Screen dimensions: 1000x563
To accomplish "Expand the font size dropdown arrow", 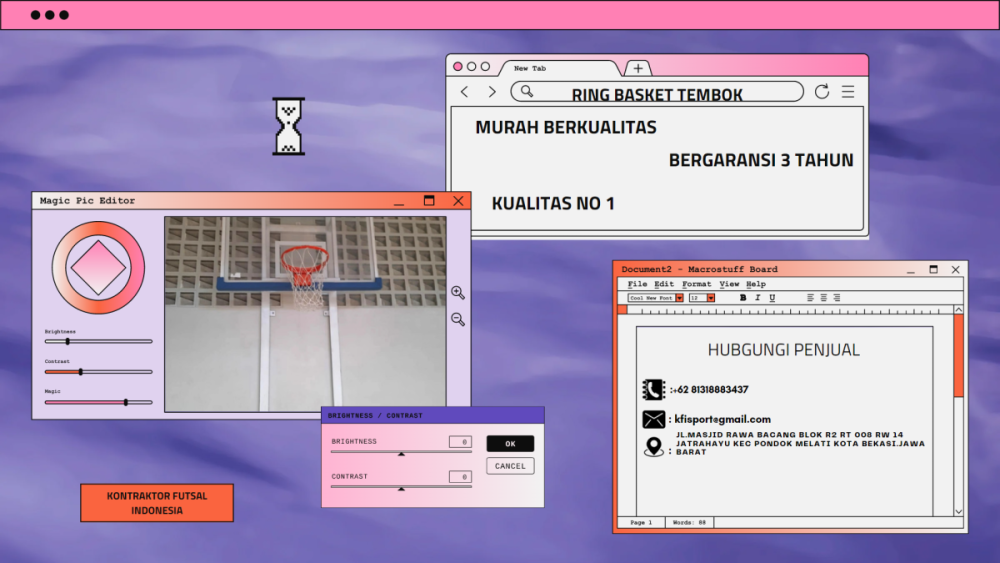I will point(711,298).
